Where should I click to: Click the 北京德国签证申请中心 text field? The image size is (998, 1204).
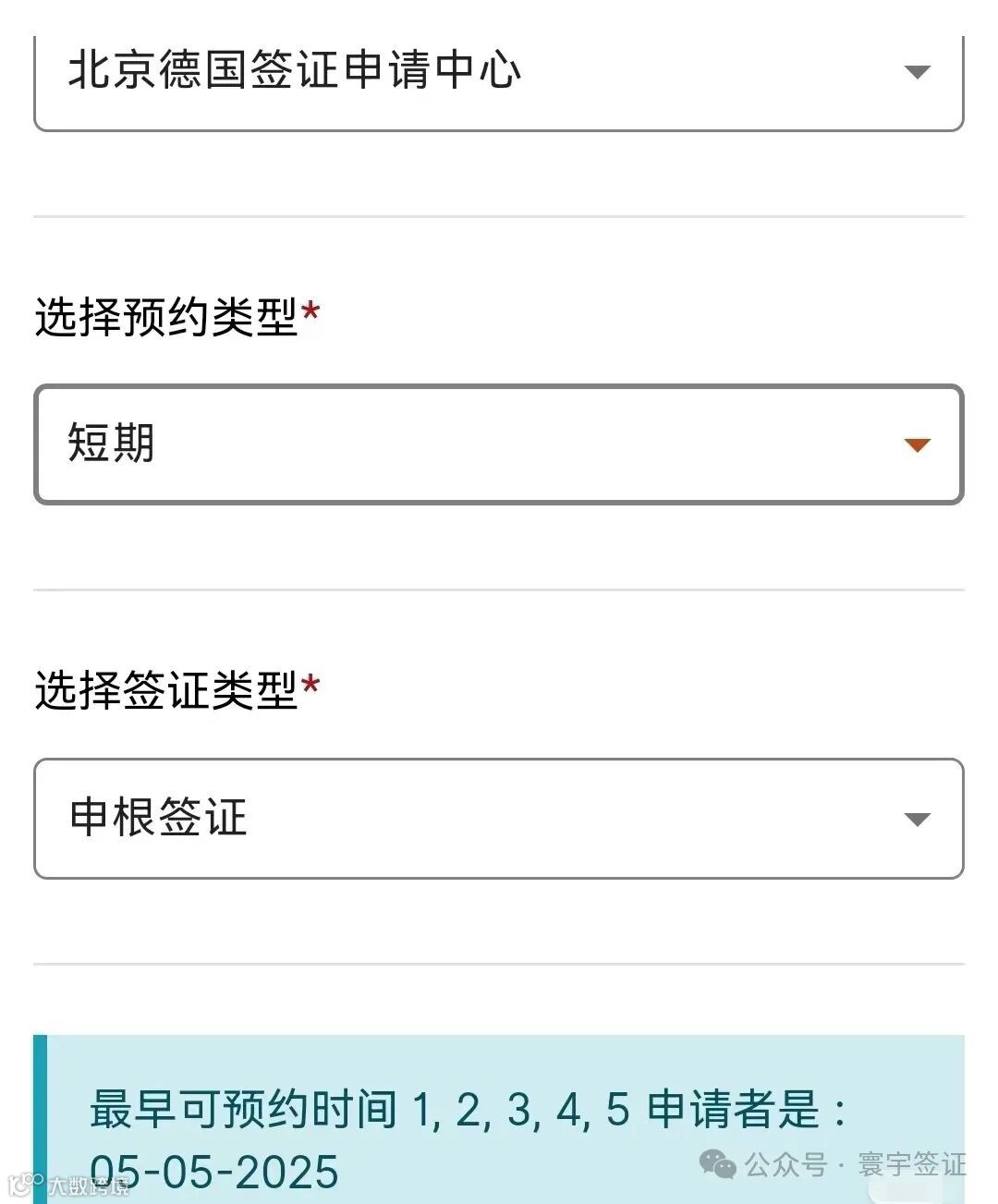pyautogui.click(x=295, y=70)
